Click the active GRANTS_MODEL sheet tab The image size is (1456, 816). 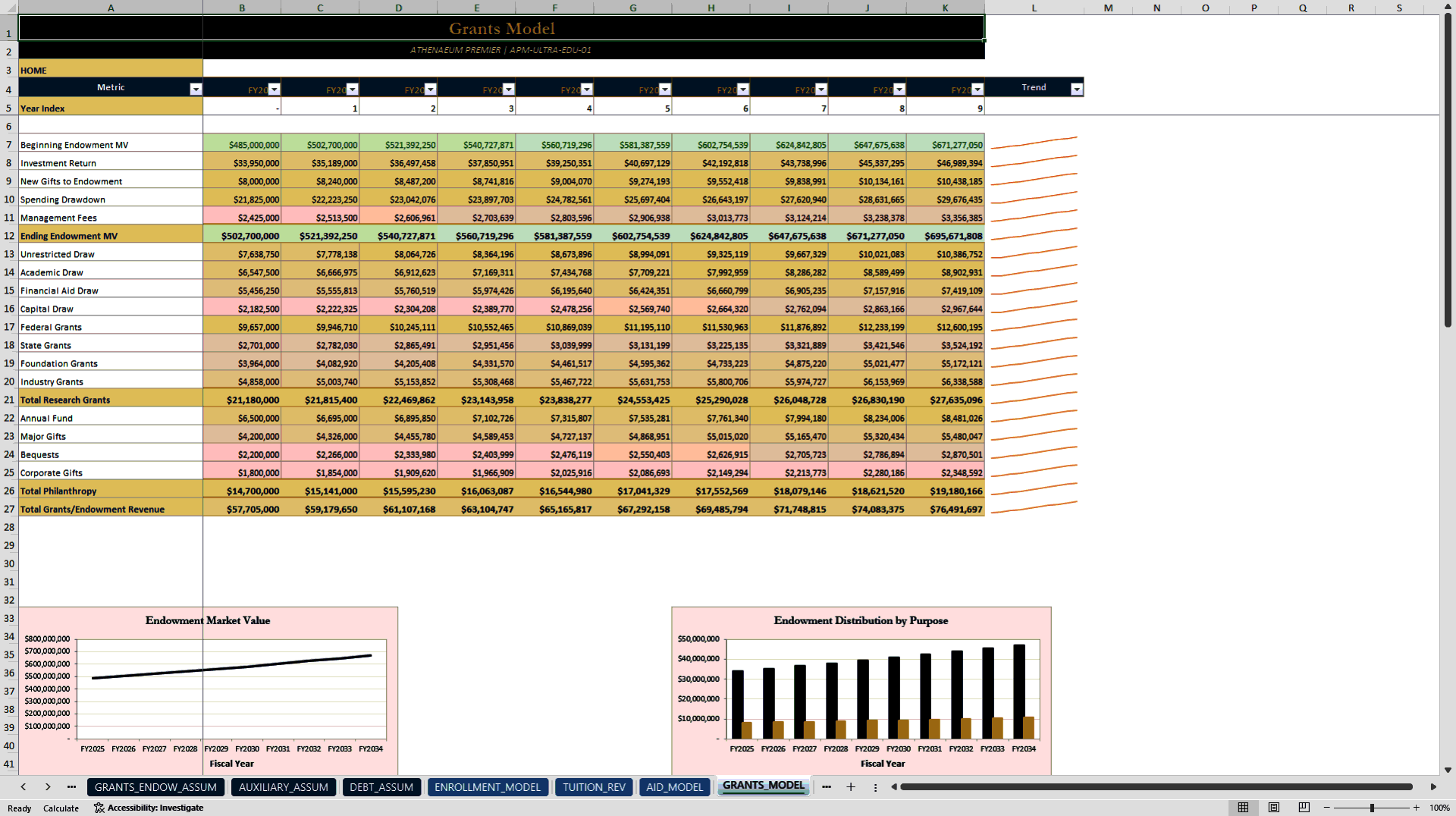(x=763, y=786)
